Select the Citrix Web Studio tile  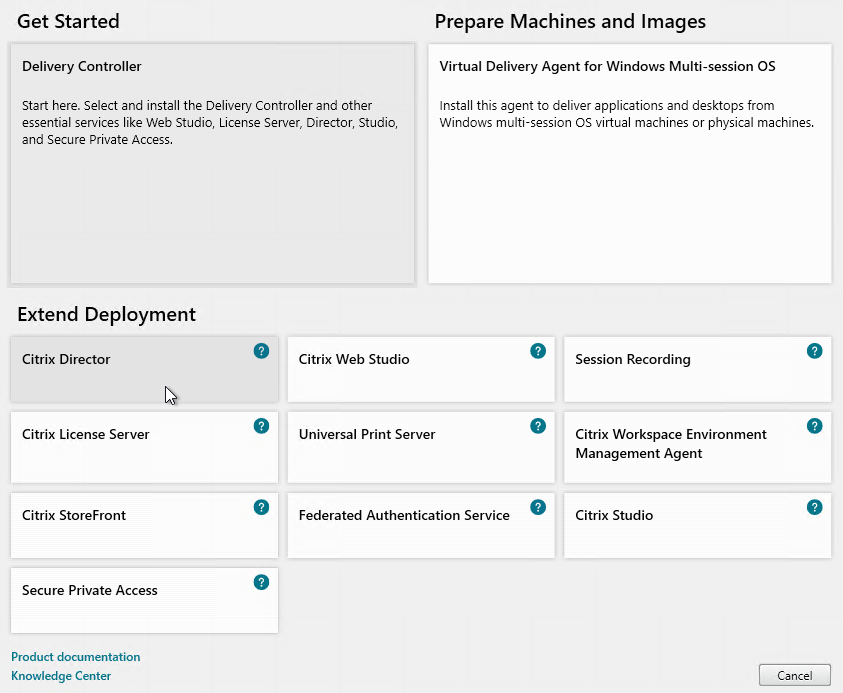click(421, 369)
